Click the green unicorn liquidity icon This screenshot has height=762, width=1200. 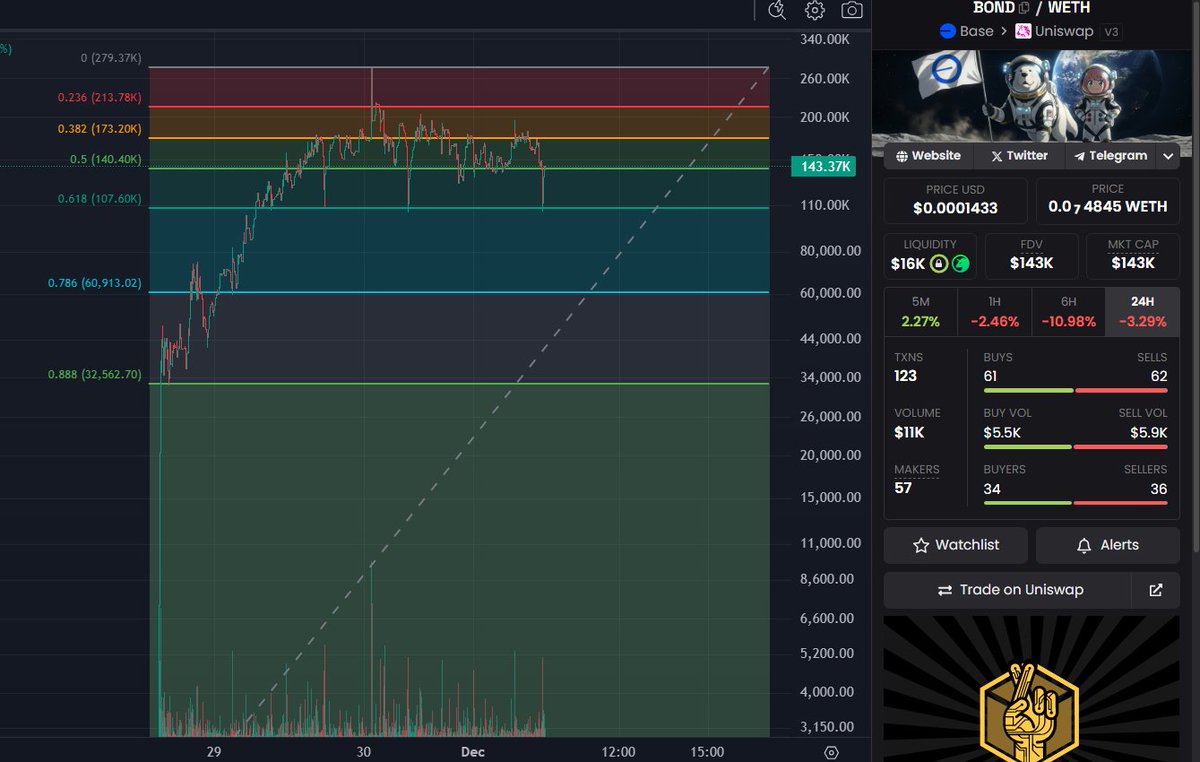pyautogui.click(x=960, y=264)
